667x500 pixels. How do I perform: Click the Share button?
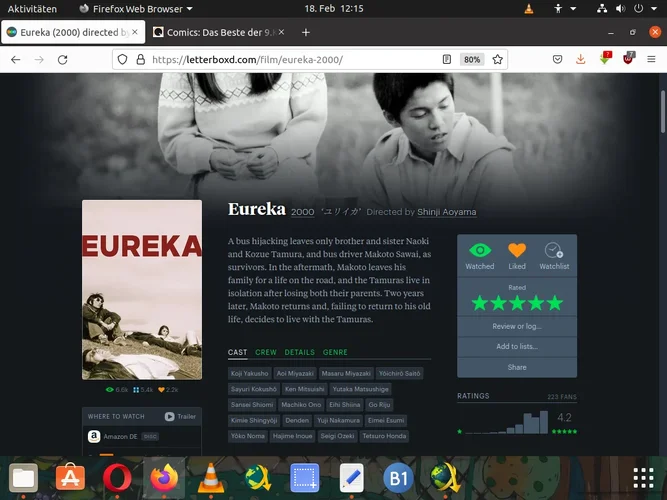point(517,367)
